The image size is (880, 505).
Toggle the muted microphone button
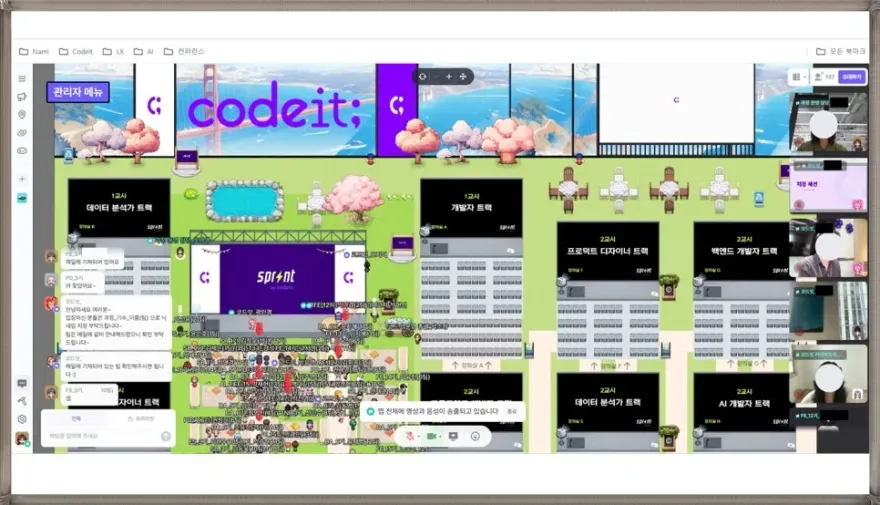(410, 436)
